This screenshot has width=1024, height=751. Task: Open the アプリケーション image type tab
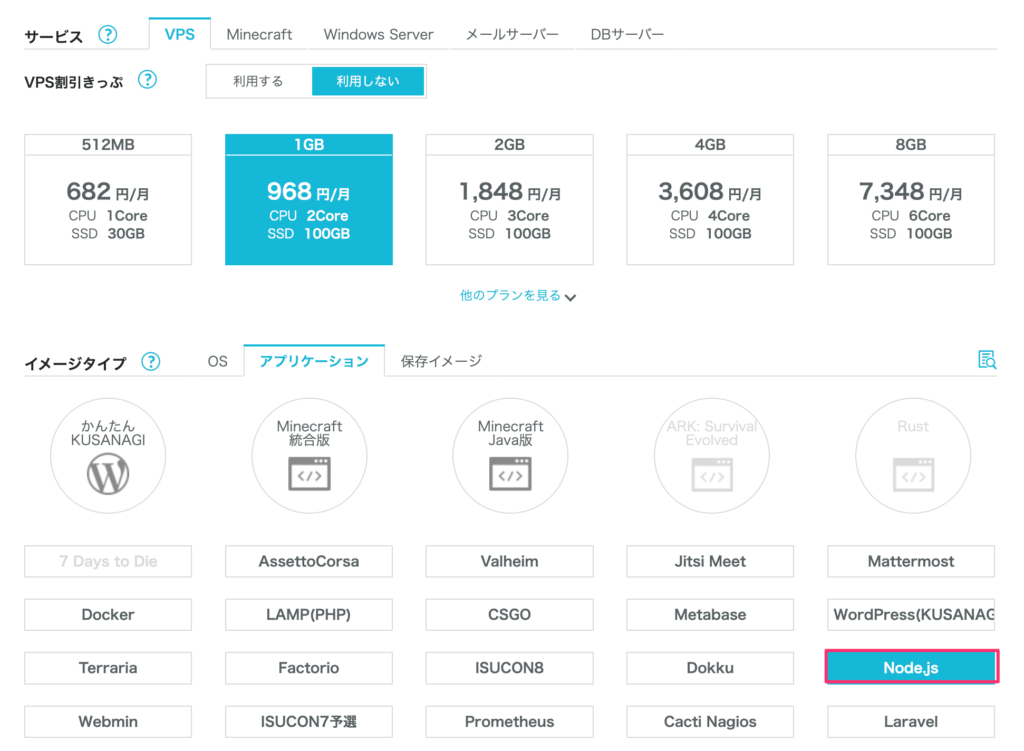pyautogui.click(x=314, y=361)
